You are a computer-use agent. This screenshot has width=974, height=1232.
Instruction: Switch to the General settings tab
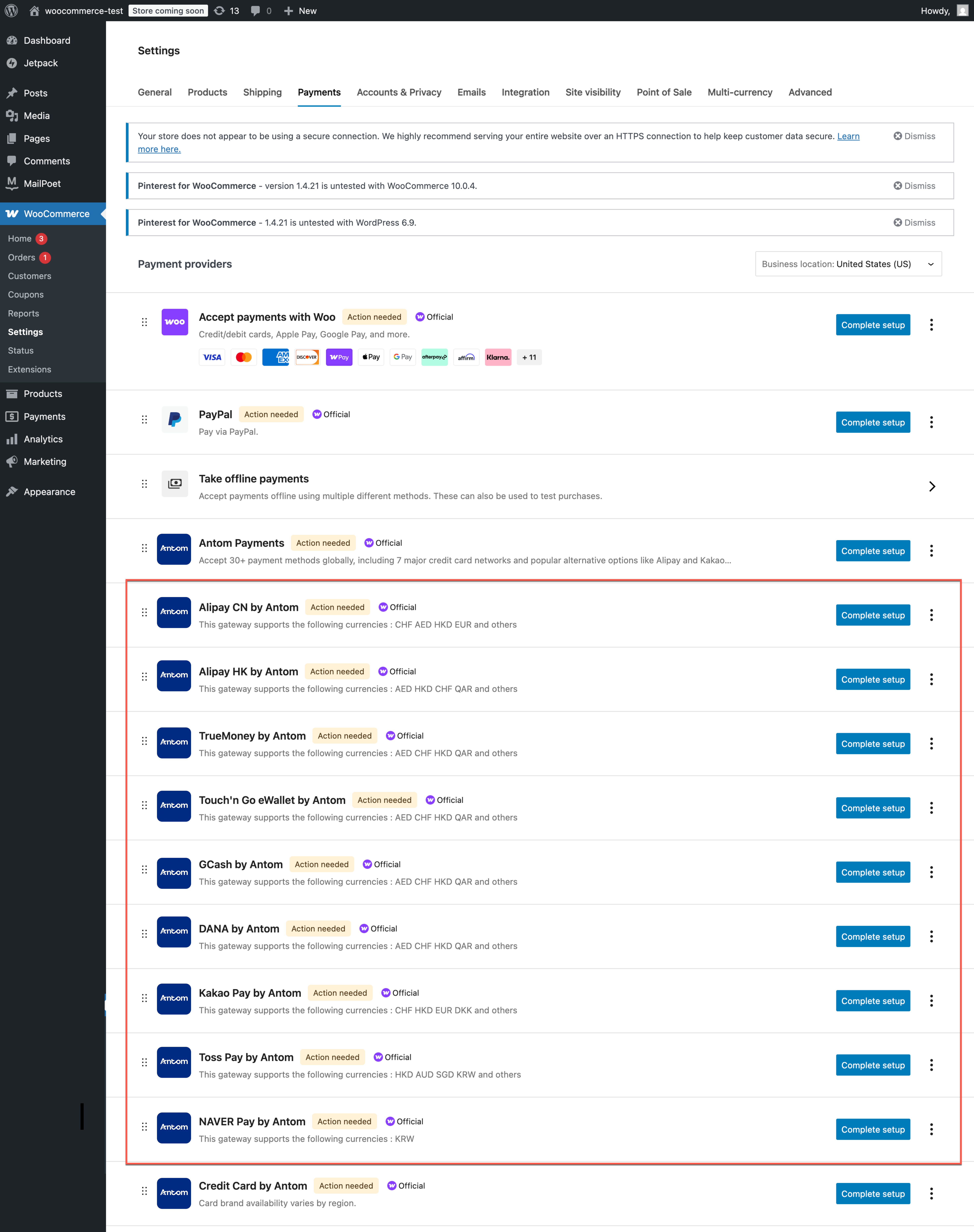pos(155,92)
